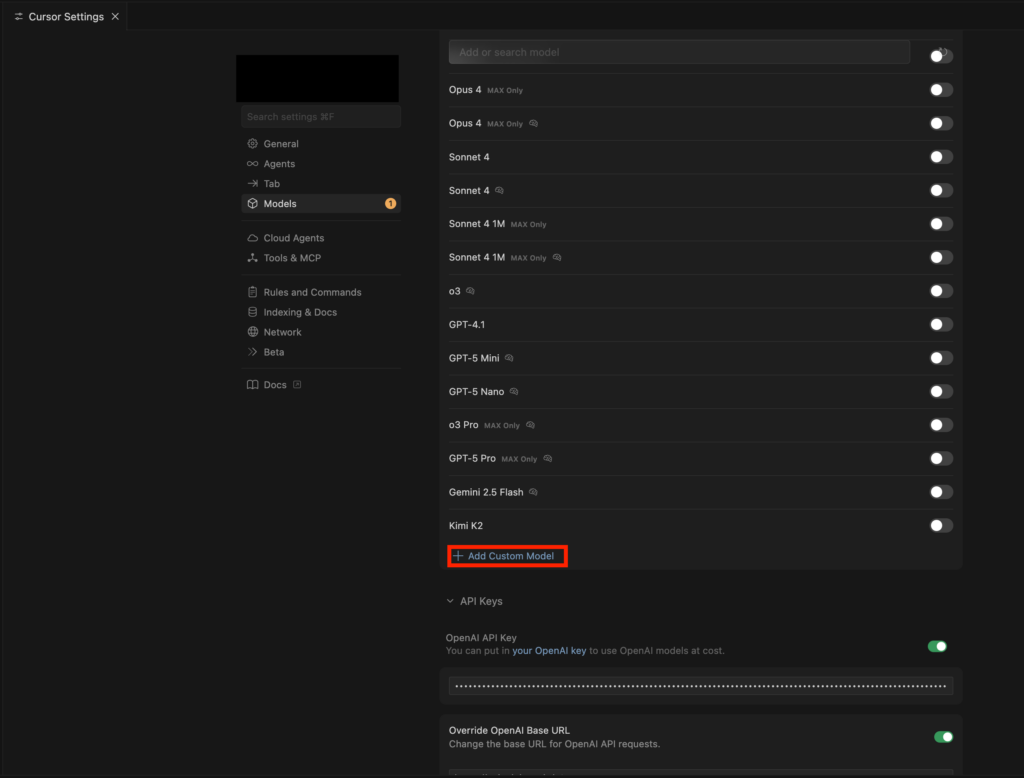Close the Cursor Settings tab
The width and height of the screenshot is (1024, 778).
coord(115,17)
